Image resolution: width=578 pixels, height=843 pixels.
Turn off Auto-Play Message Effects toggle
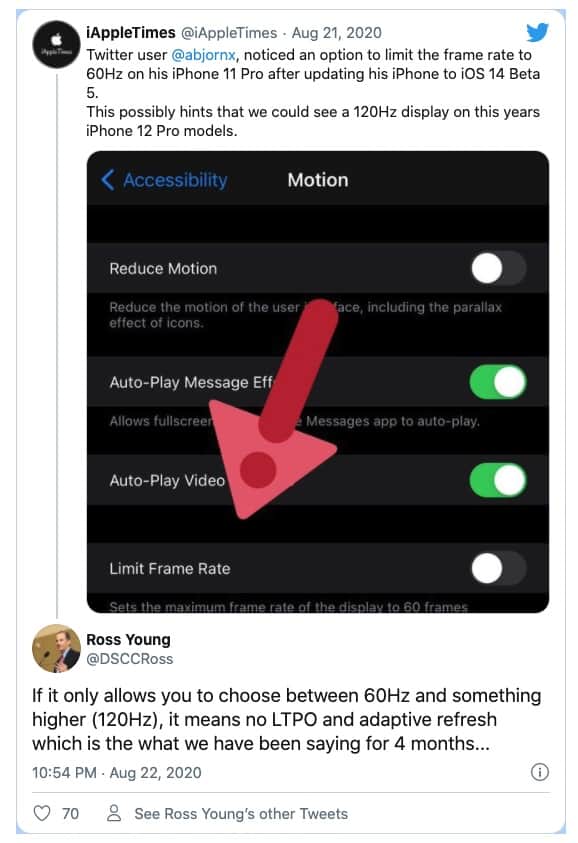pyautogui.click(x=498, y=382)
